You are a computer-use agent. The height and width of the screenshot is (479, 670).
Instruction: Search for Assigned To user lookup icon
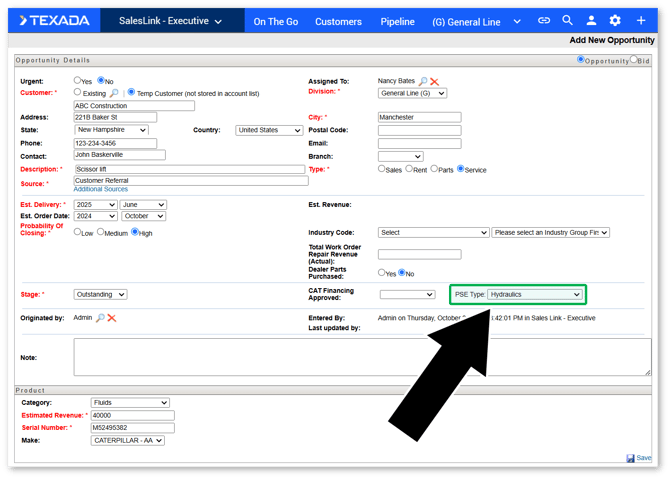(x=423, y=81)
